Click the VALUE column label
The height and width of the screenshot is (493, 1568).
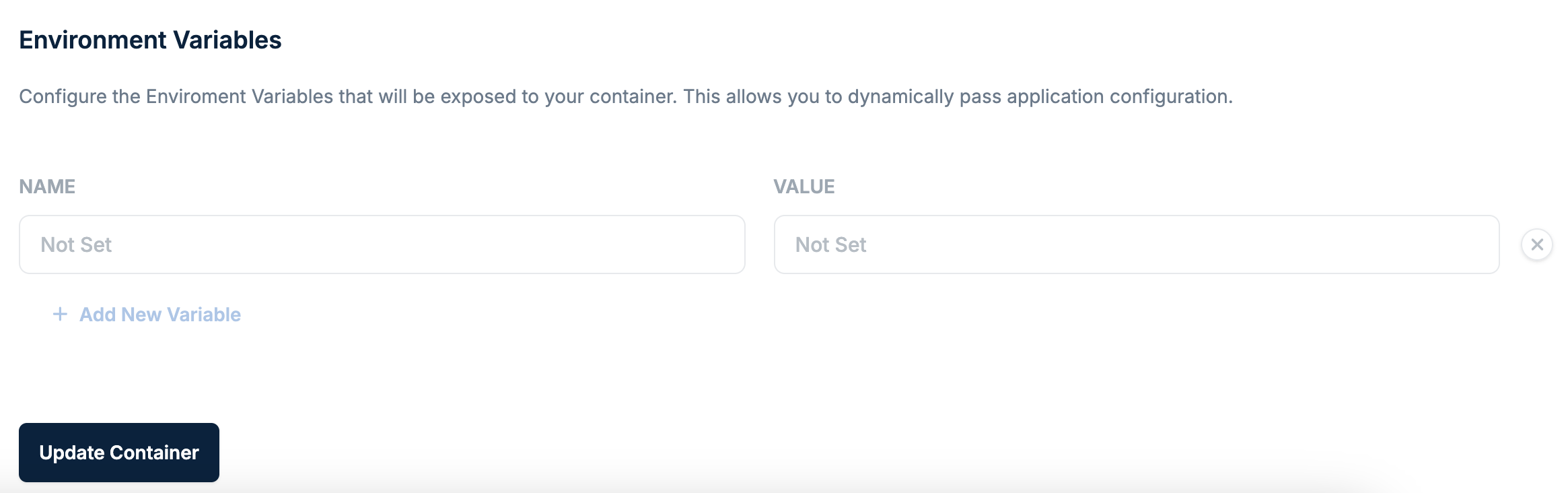point(804,187)
